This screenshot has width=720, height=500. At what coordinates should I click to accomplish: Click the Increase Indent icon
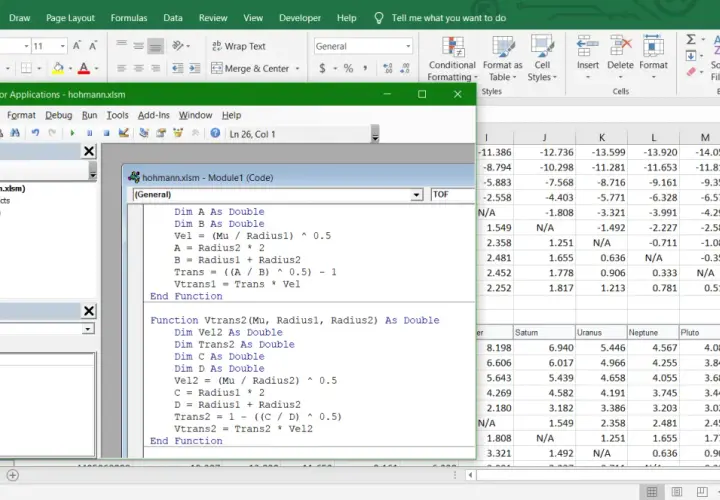point(195,68)
